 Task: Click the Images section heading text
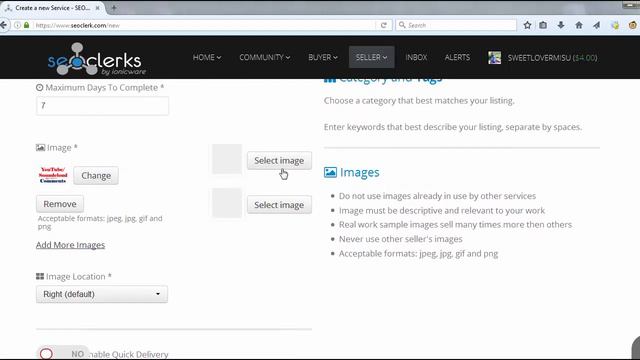pos(360,172)
